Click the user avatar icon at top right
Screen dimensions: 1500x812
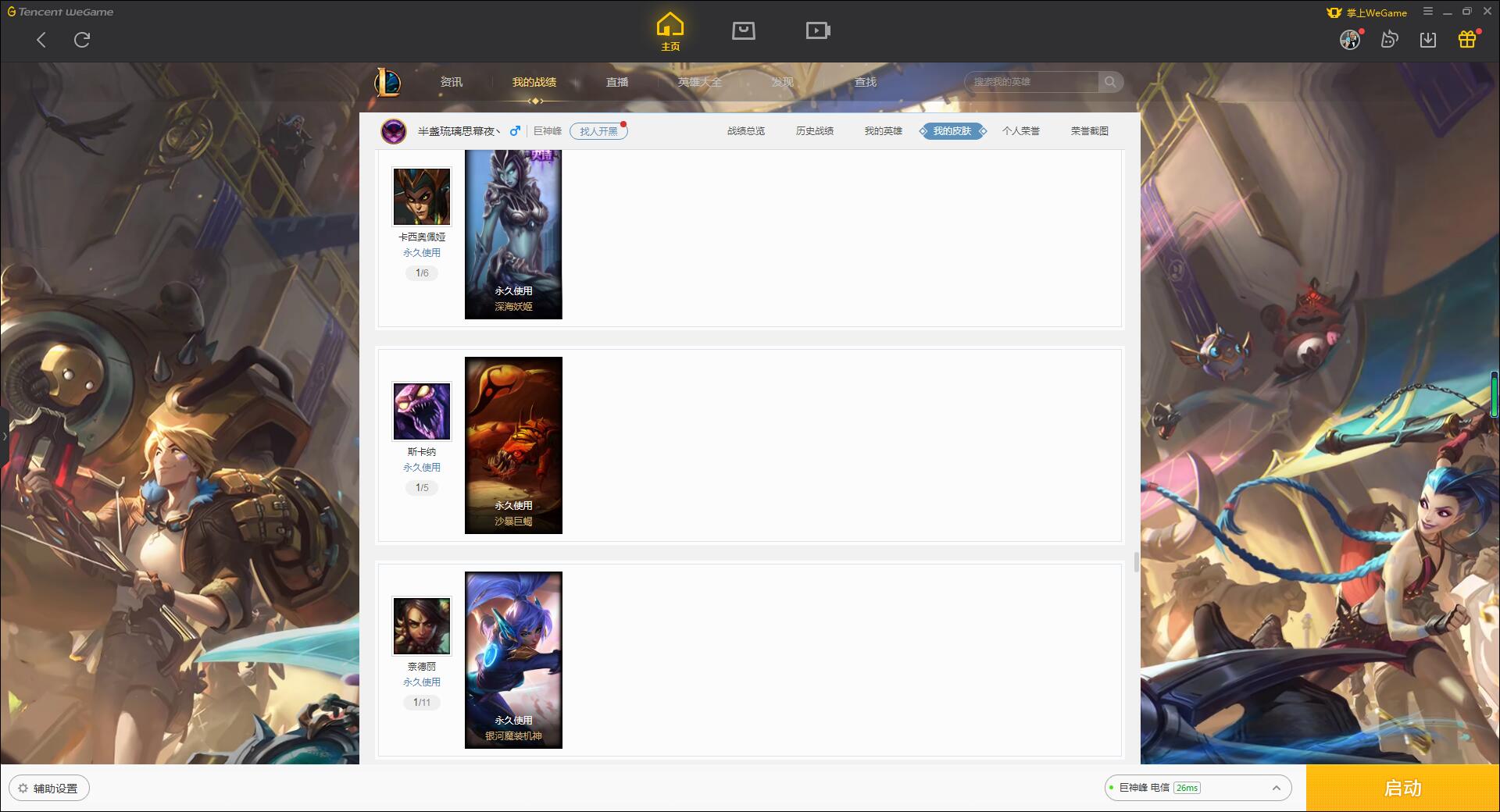[1350, 40]
